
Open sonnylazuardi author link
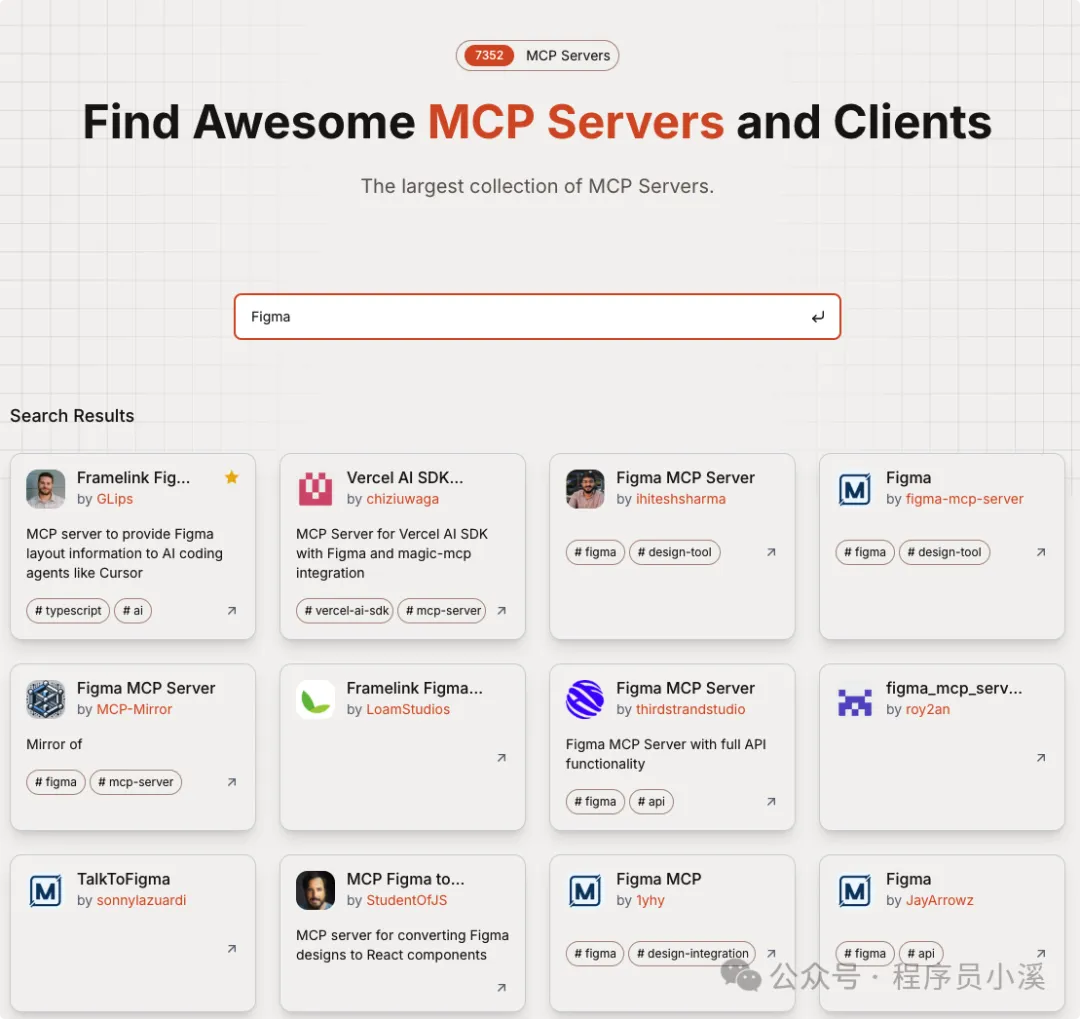coord(141,900)
